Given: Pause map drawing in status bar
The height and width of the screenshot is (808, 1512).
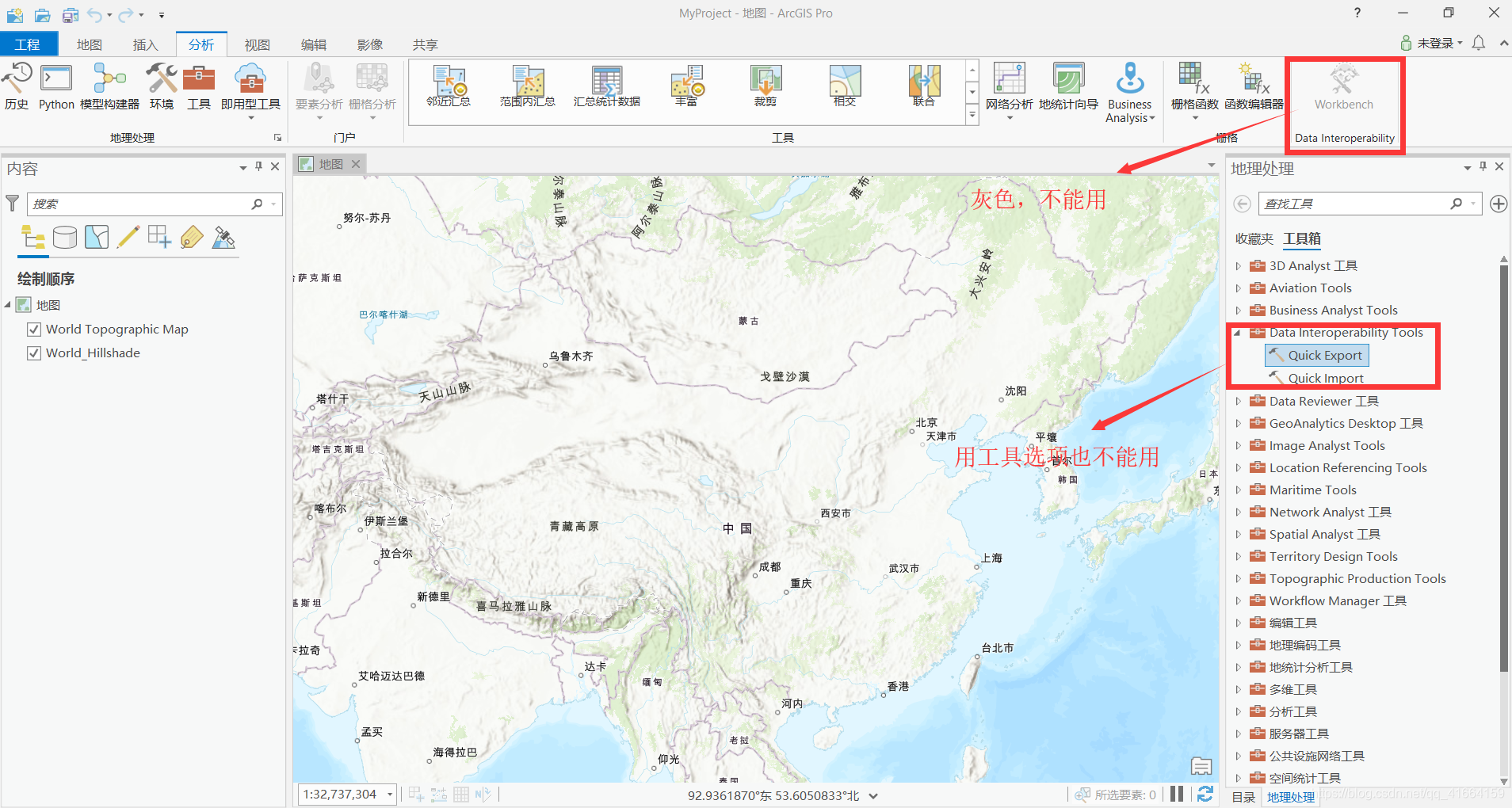Looking at the screenshot, I should coord(1177,794).
